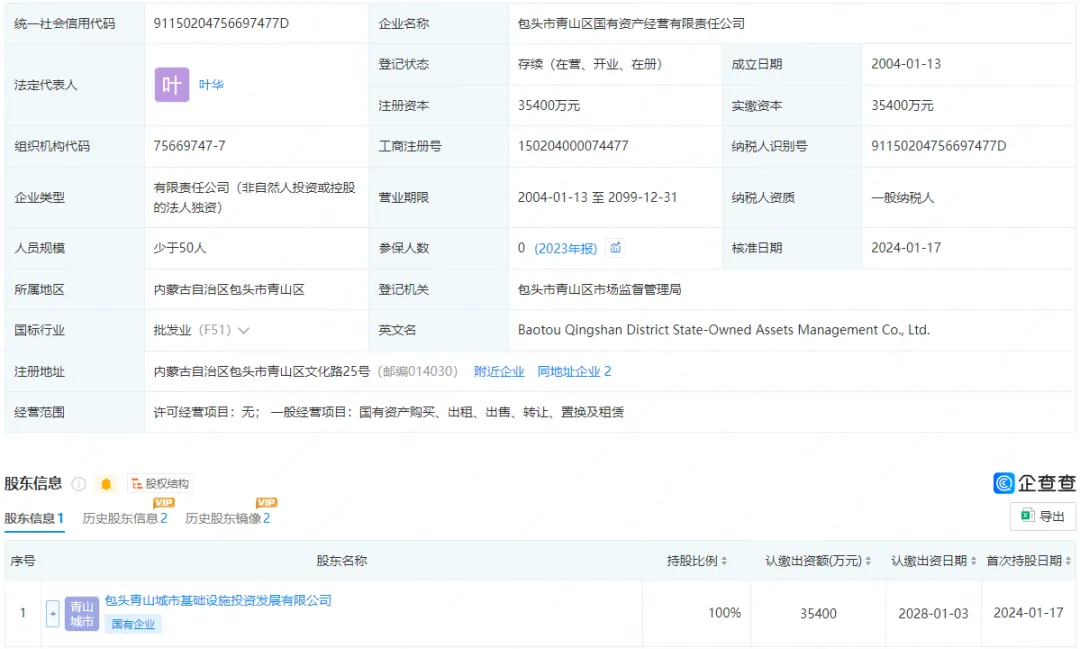Image resolution: width=1080 pixels, height=649 pixels.
Task: Open 股权结构 equity structure view
Action: coord(158,484)
